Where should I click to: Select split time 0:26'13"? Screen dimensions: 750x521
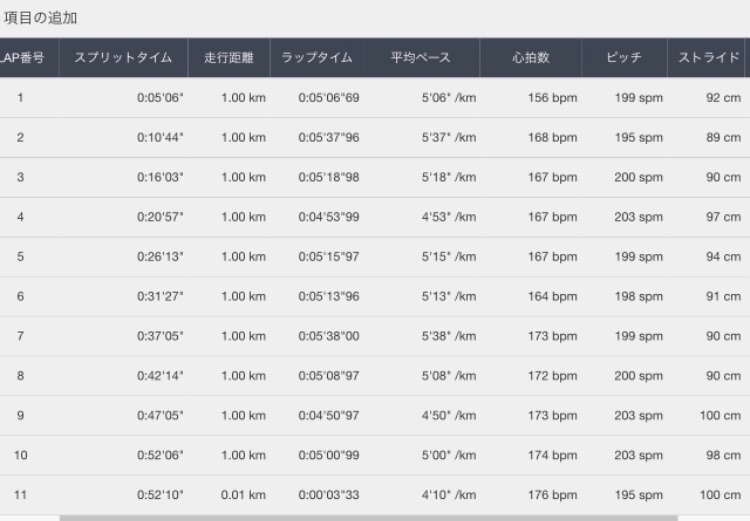coord(160,256)
